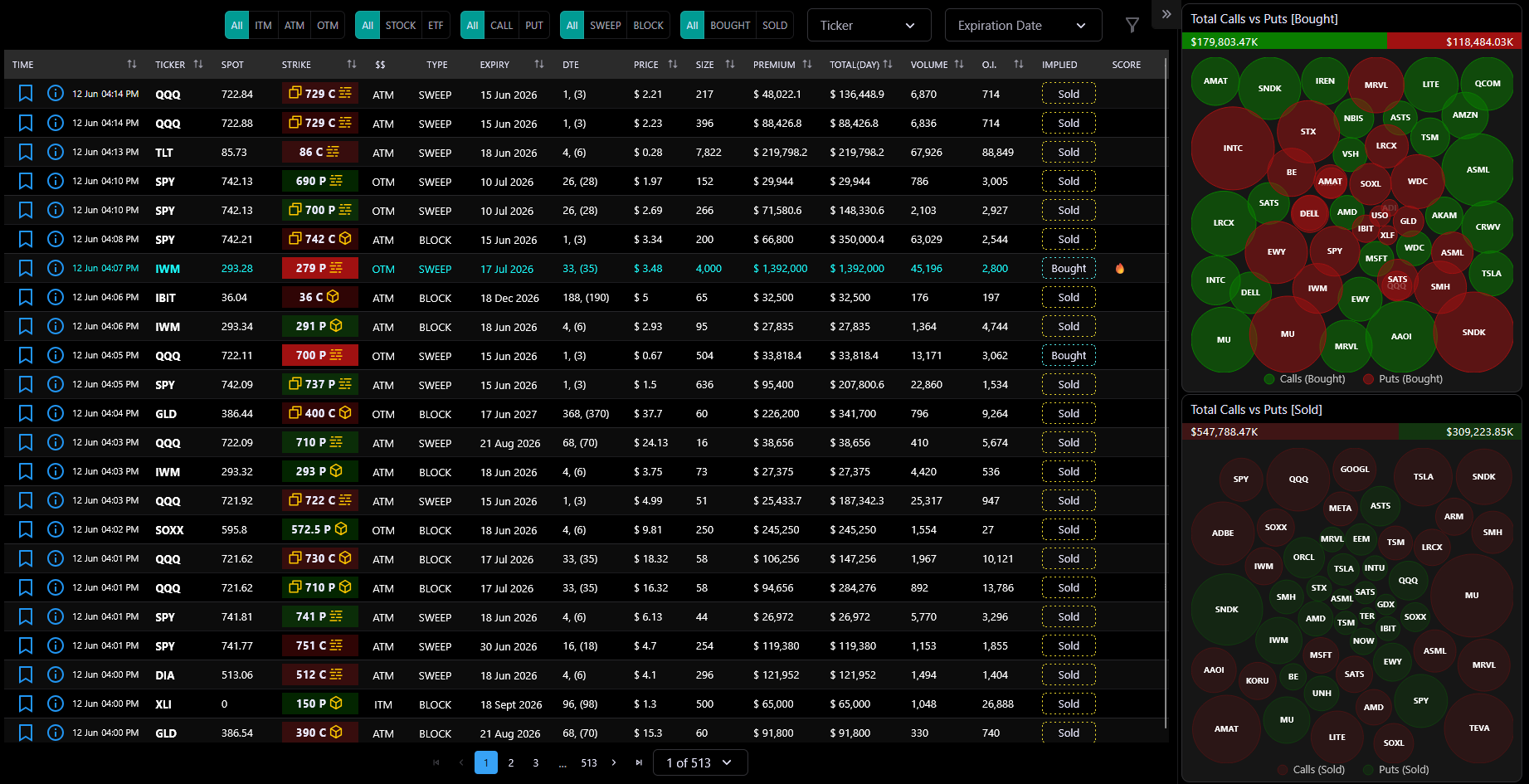Sort by TICKER column arrows
This screenshot has height=784, width=1529.
coord(198,64)
